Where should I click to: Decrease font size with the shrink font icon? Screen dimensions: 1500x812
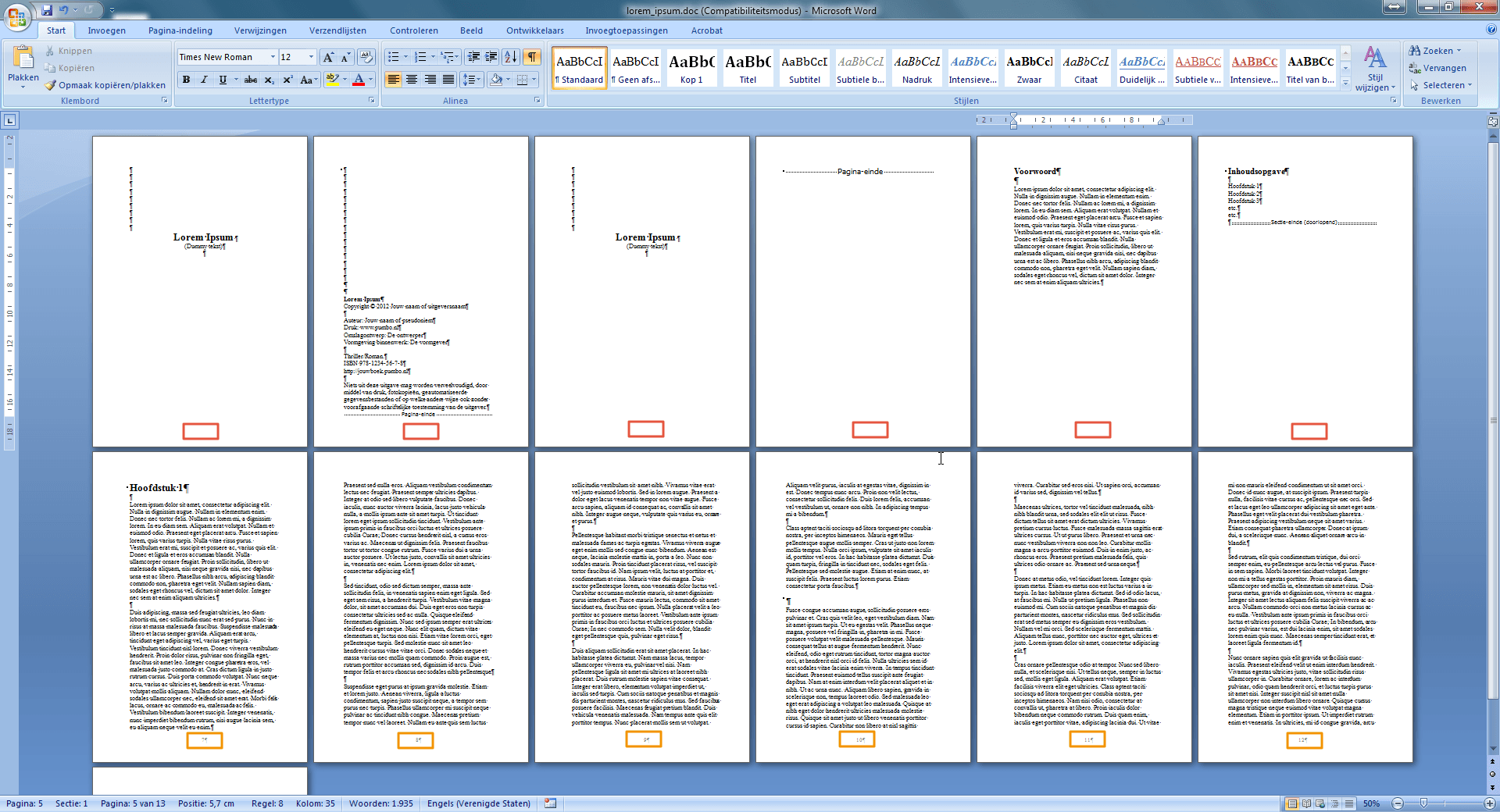346,57
